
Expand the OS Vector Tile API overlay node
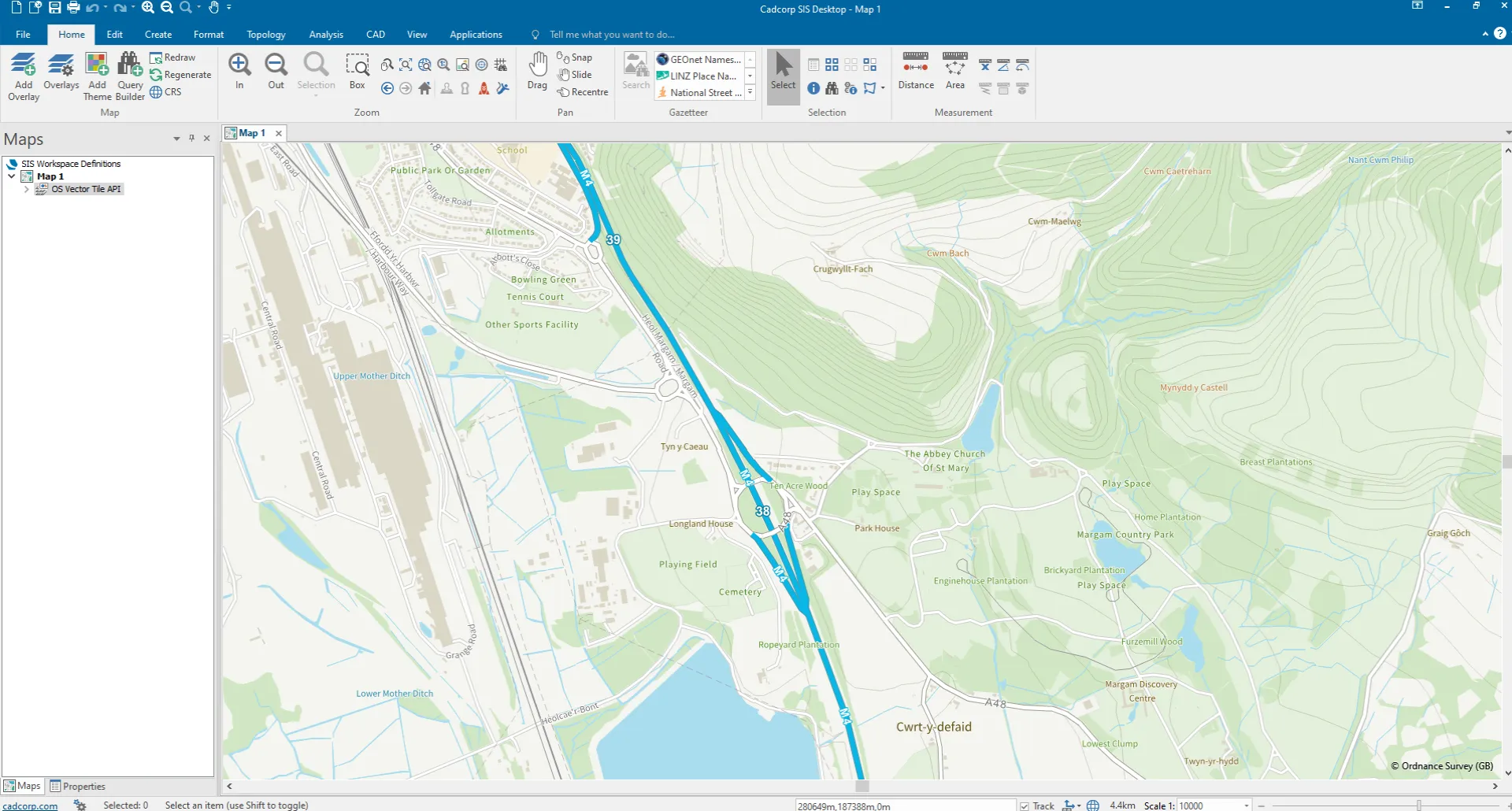point(27,189)
